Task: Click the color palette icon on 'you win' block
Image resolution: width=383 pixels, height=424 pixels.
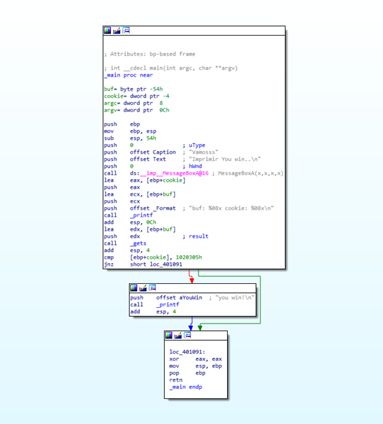Action: point(134,288)
